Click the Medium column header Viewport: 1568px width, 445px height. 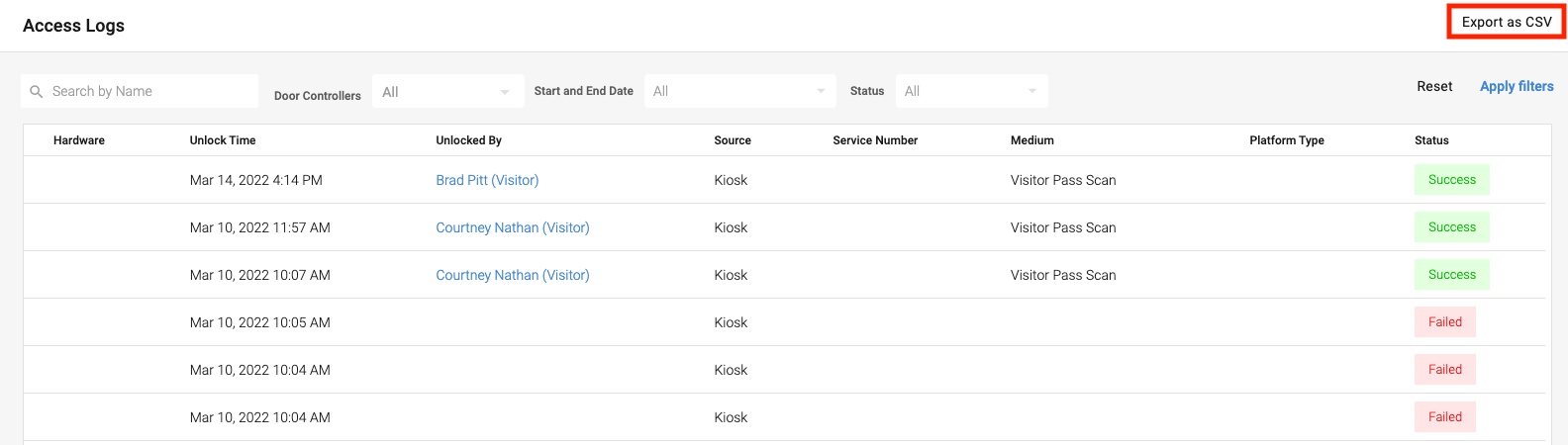[x=1031, y=140]
